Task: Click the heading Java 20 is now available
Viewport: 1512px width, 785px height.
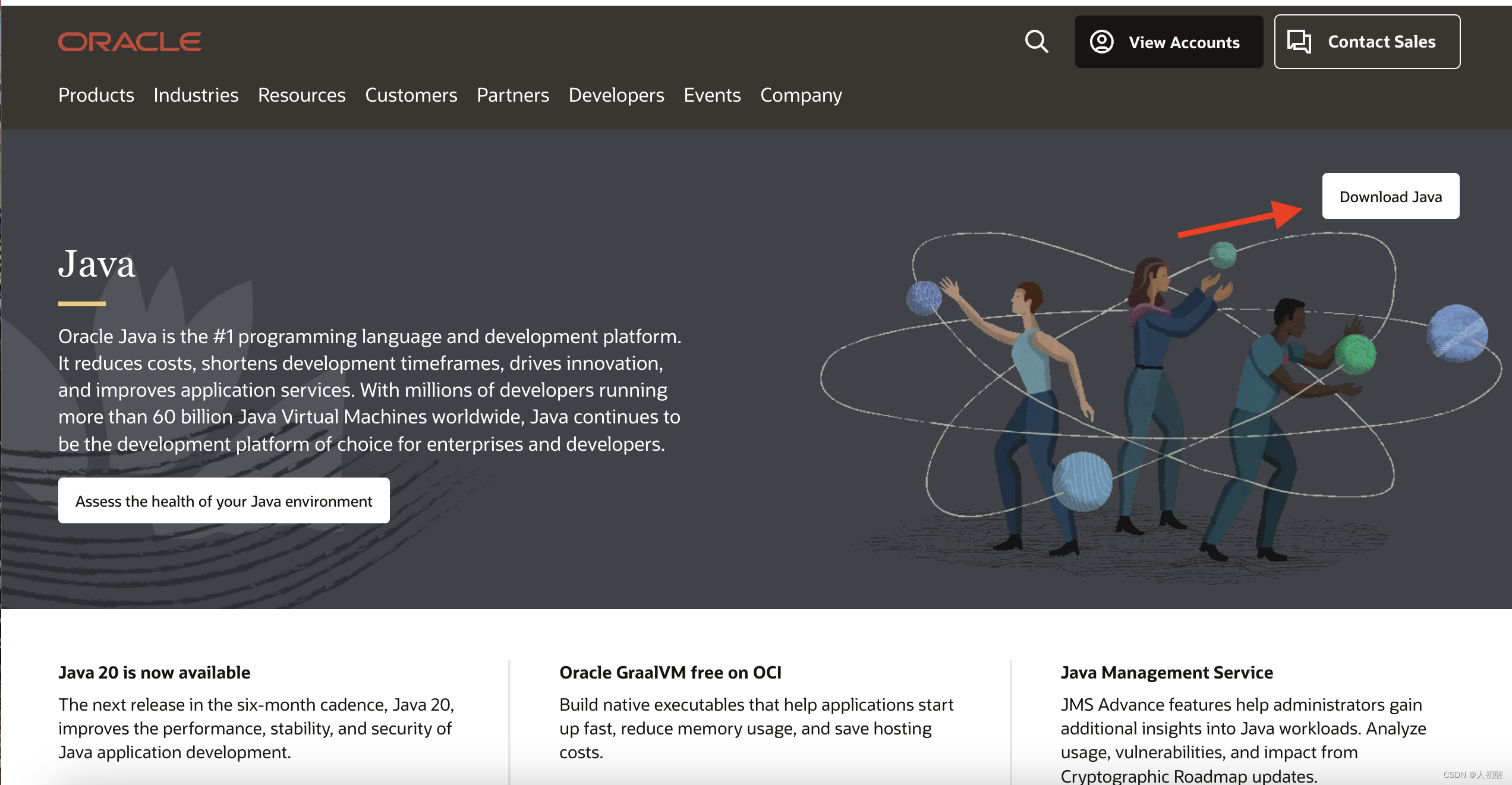Action: [155, 673]
